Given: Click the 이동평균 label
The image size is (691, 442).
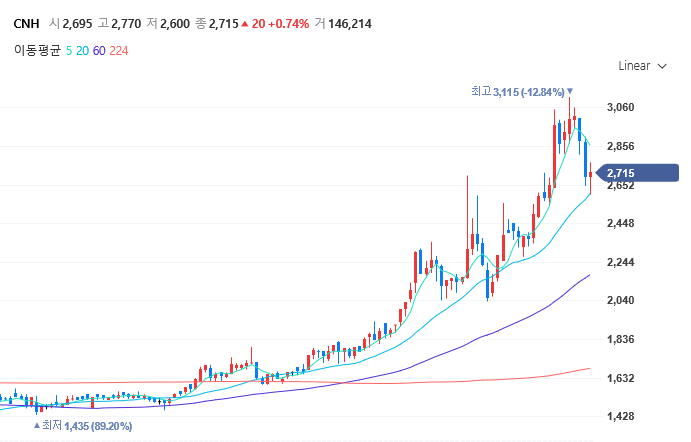Looking at the screenshot, I should (37, 50).
